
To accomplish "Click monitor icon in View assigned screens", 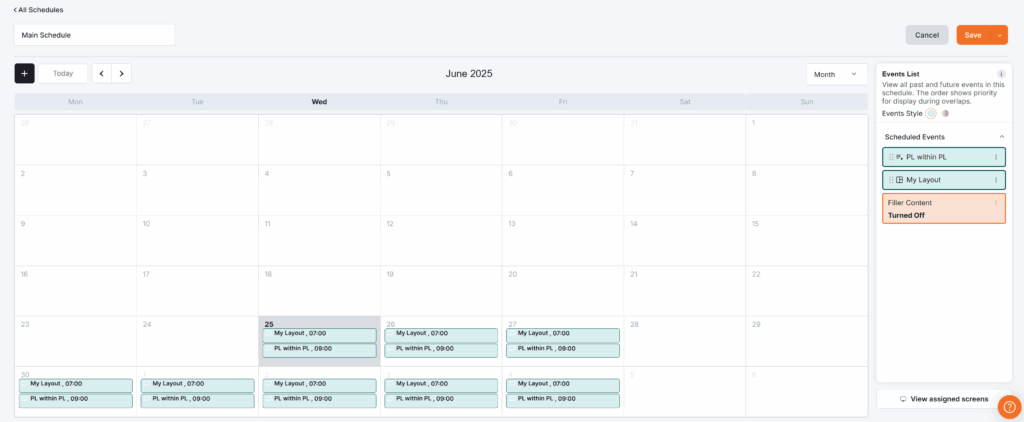I will pos(903,398).
